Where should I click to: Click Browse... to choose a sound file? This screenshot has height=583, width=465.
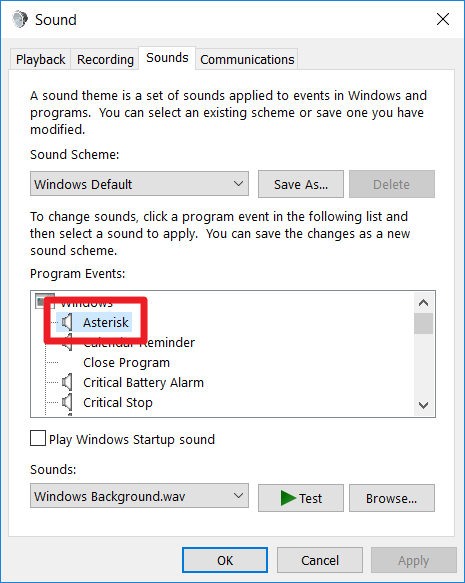pyautogui.click(x=392, y=498)
